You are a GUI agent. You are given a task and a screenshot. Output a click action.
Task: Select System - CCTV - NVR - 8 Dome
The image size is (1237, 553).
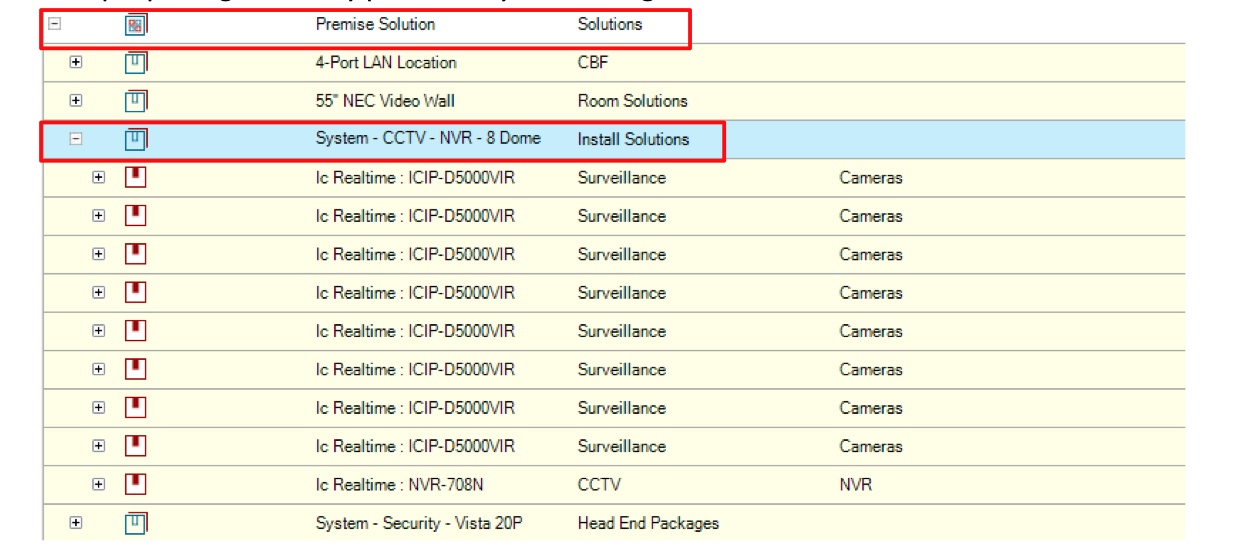428,138
